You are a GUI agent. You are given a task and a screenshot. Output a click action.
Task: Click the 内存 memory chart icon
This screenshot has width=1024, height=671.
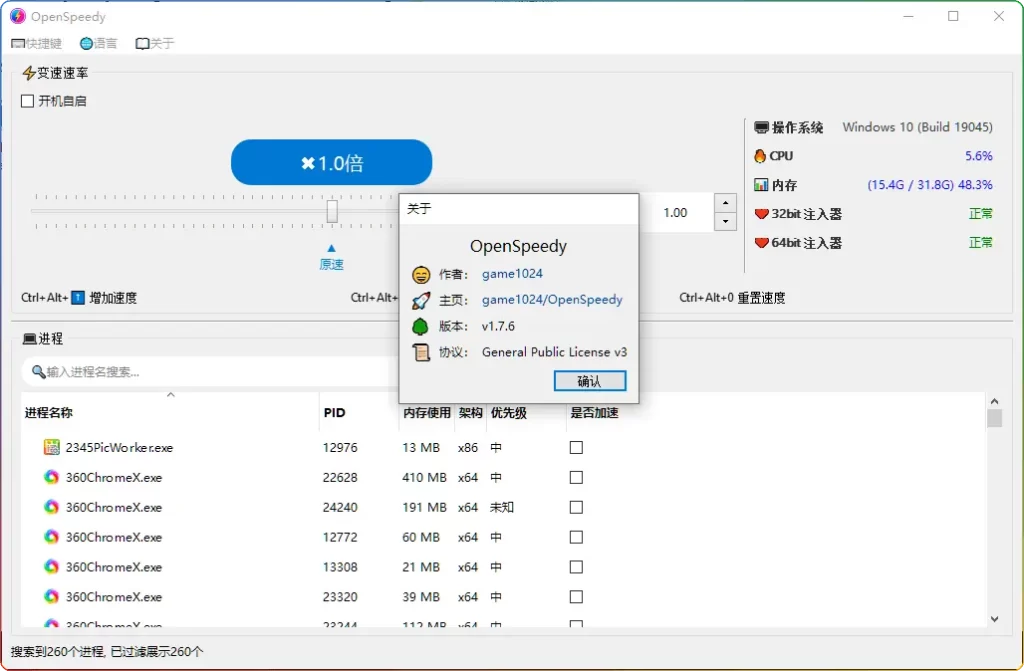pyautogui.click(x=761, y=185)
